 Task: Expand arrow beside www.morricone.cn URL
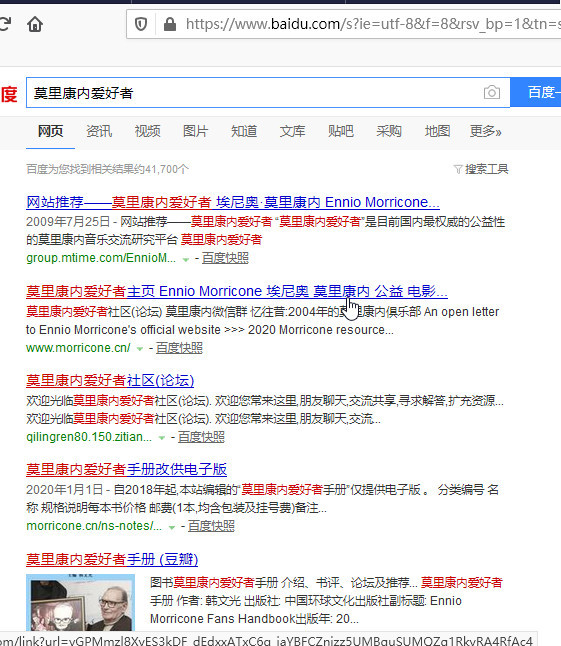click(x=140, y=349)
